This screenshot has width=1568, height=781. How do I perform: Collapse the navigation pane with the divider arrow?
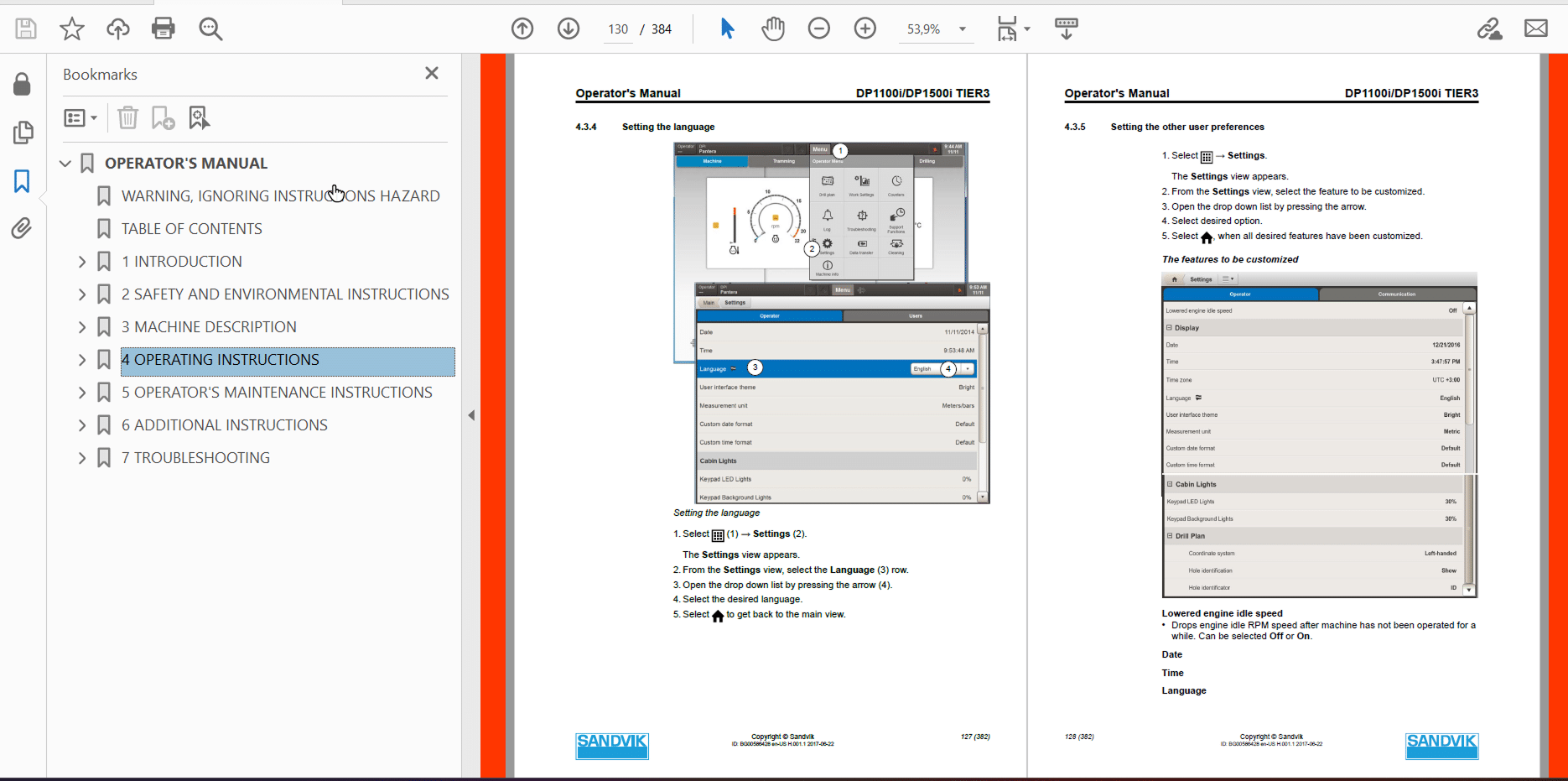471,415
